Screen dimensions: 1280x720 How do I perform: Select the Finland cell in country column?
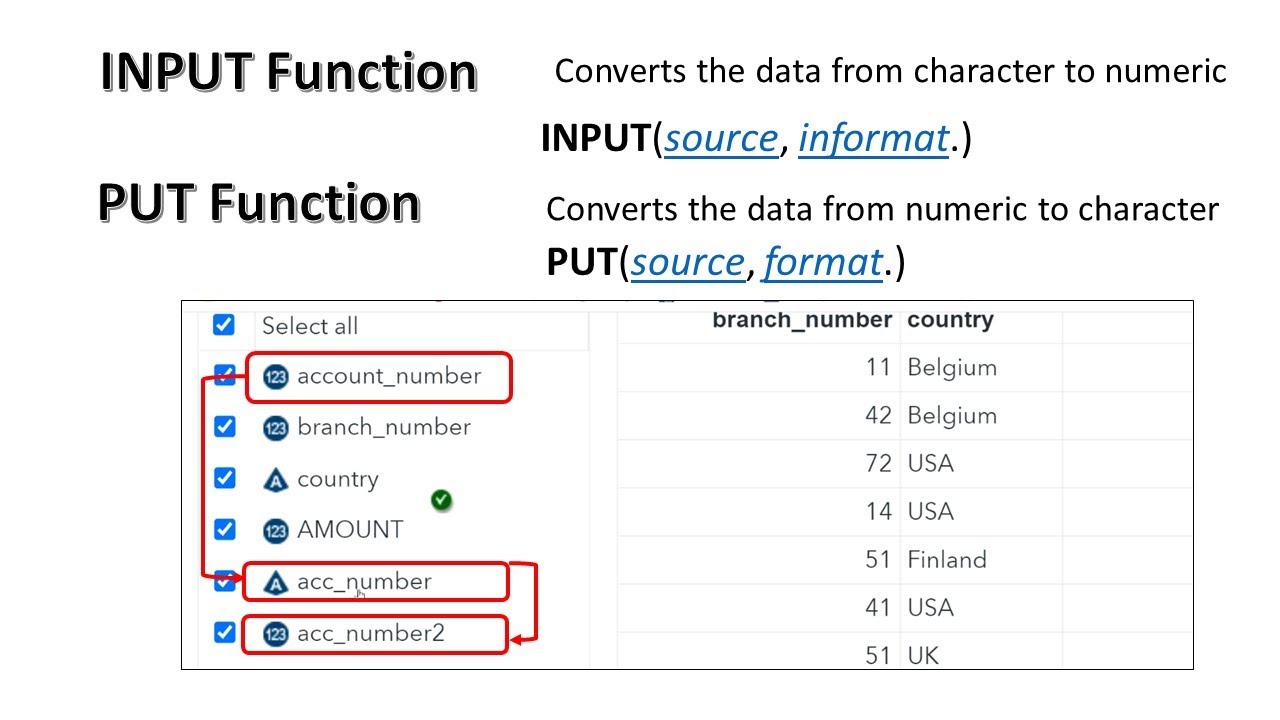pos(946,559)
